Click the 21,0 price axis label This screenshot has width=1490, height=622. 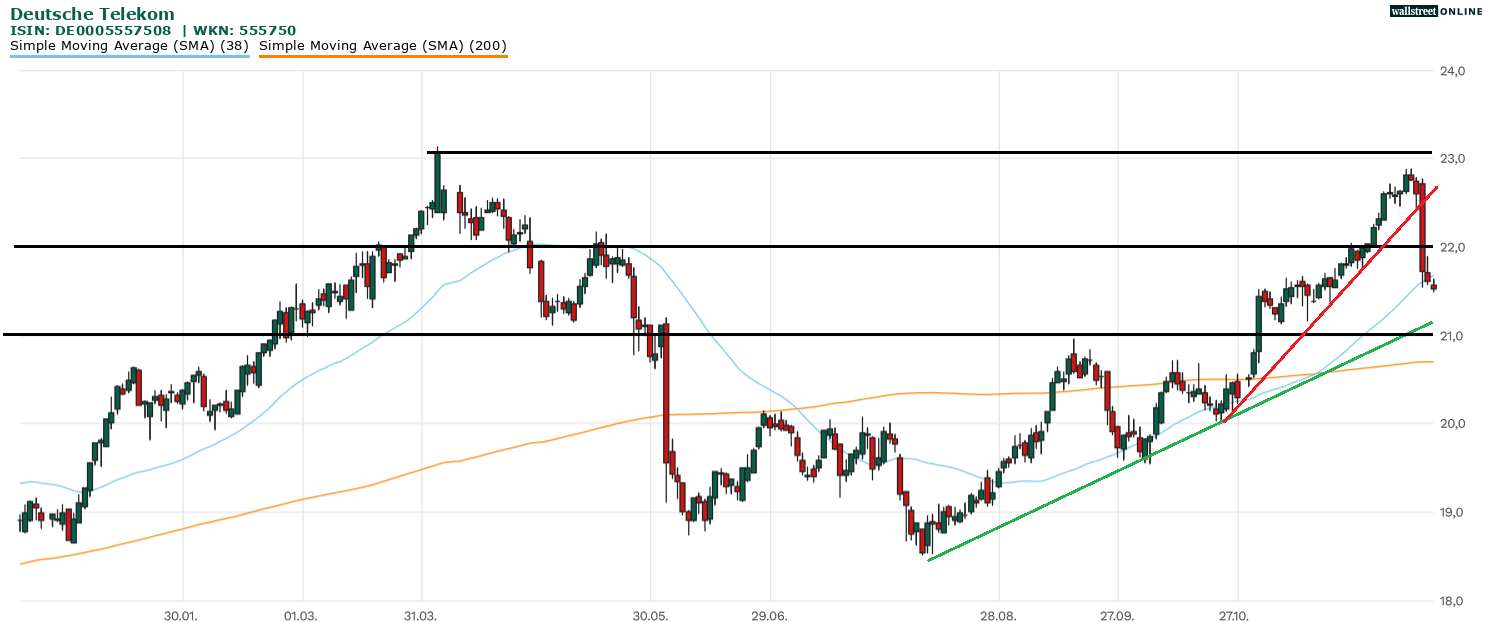pos(1452,336)
